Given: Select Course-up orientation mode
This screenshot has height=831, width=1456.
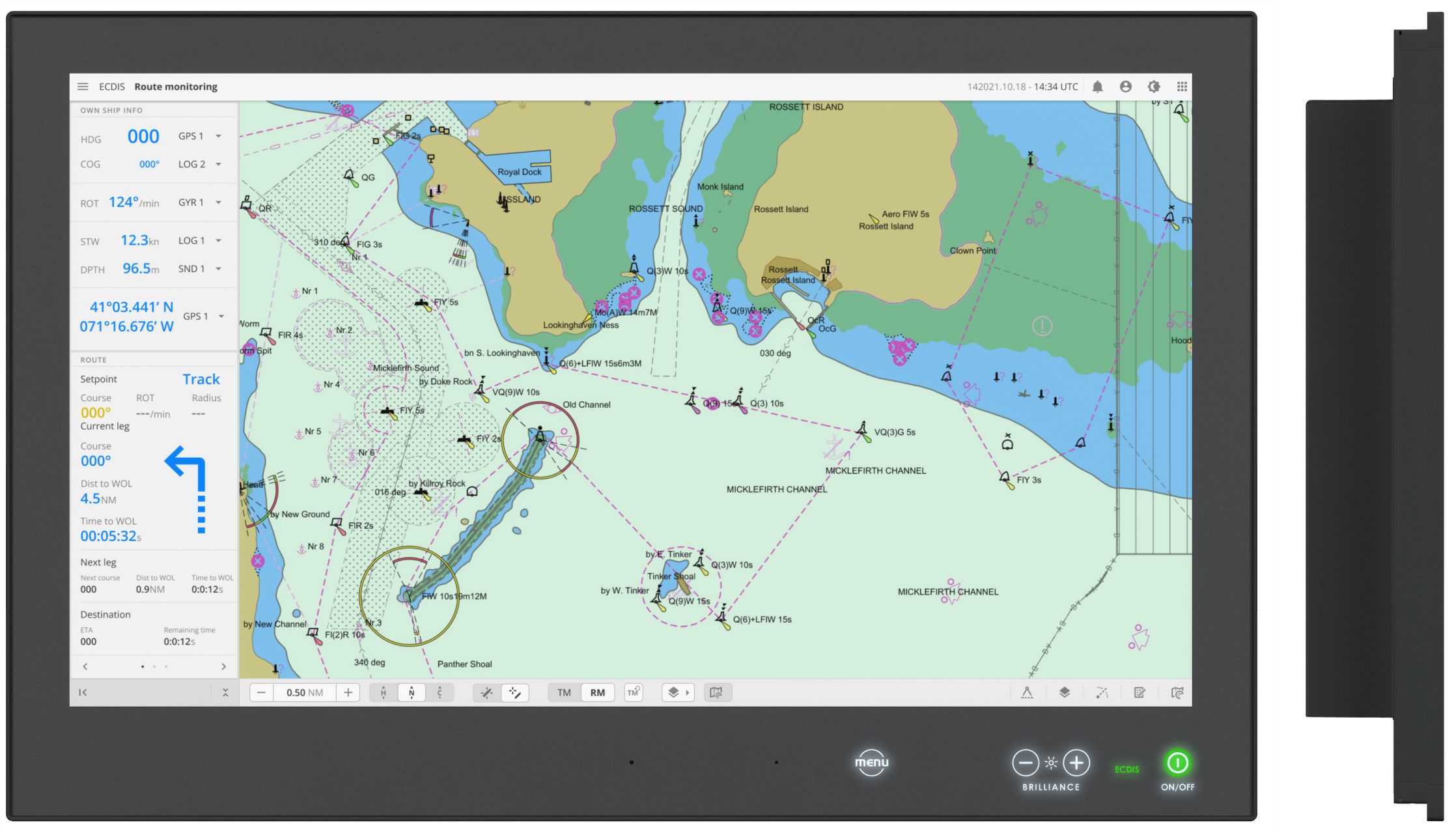Looking at the screenshot, I should [440, 692].
